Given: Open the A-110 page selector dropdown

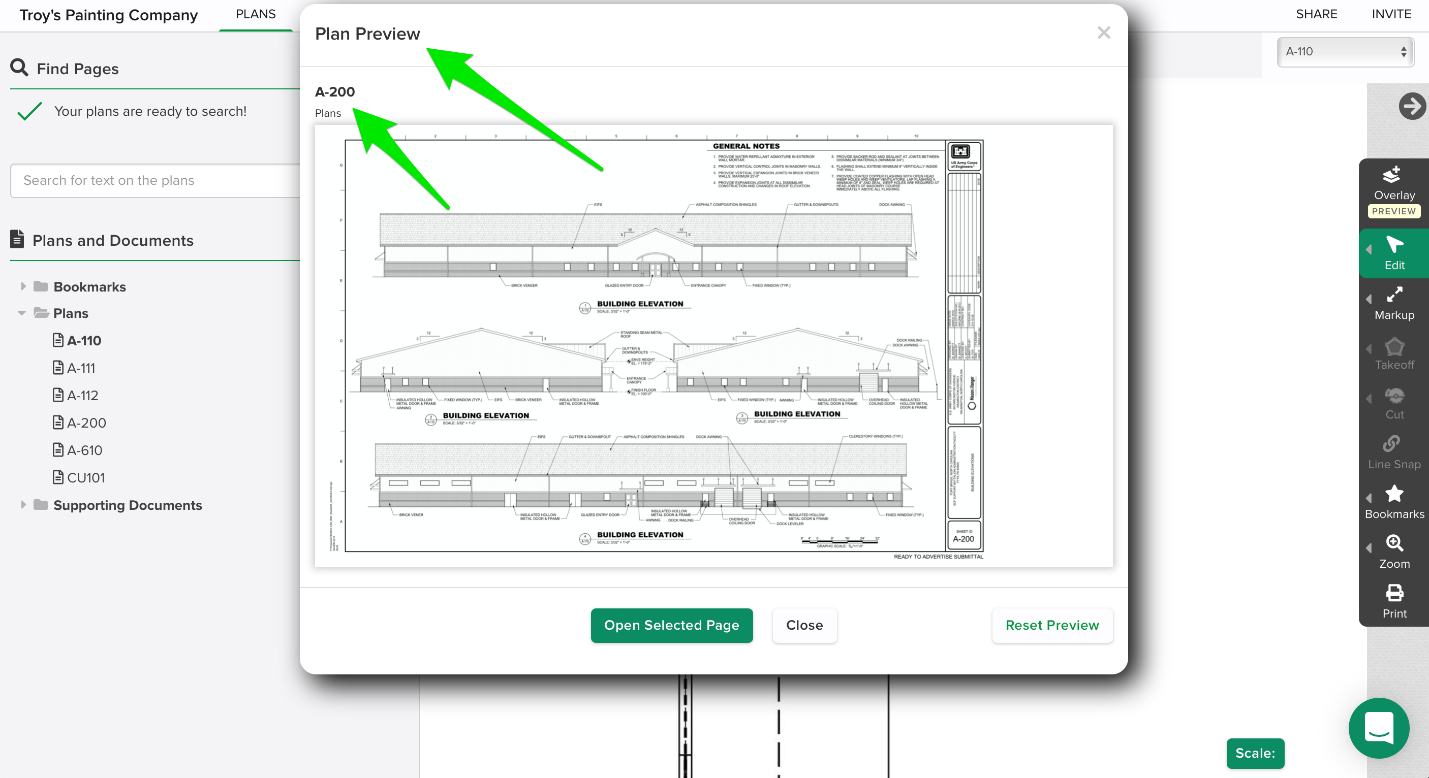Looking at the screenshot, I should point(1345,52).
